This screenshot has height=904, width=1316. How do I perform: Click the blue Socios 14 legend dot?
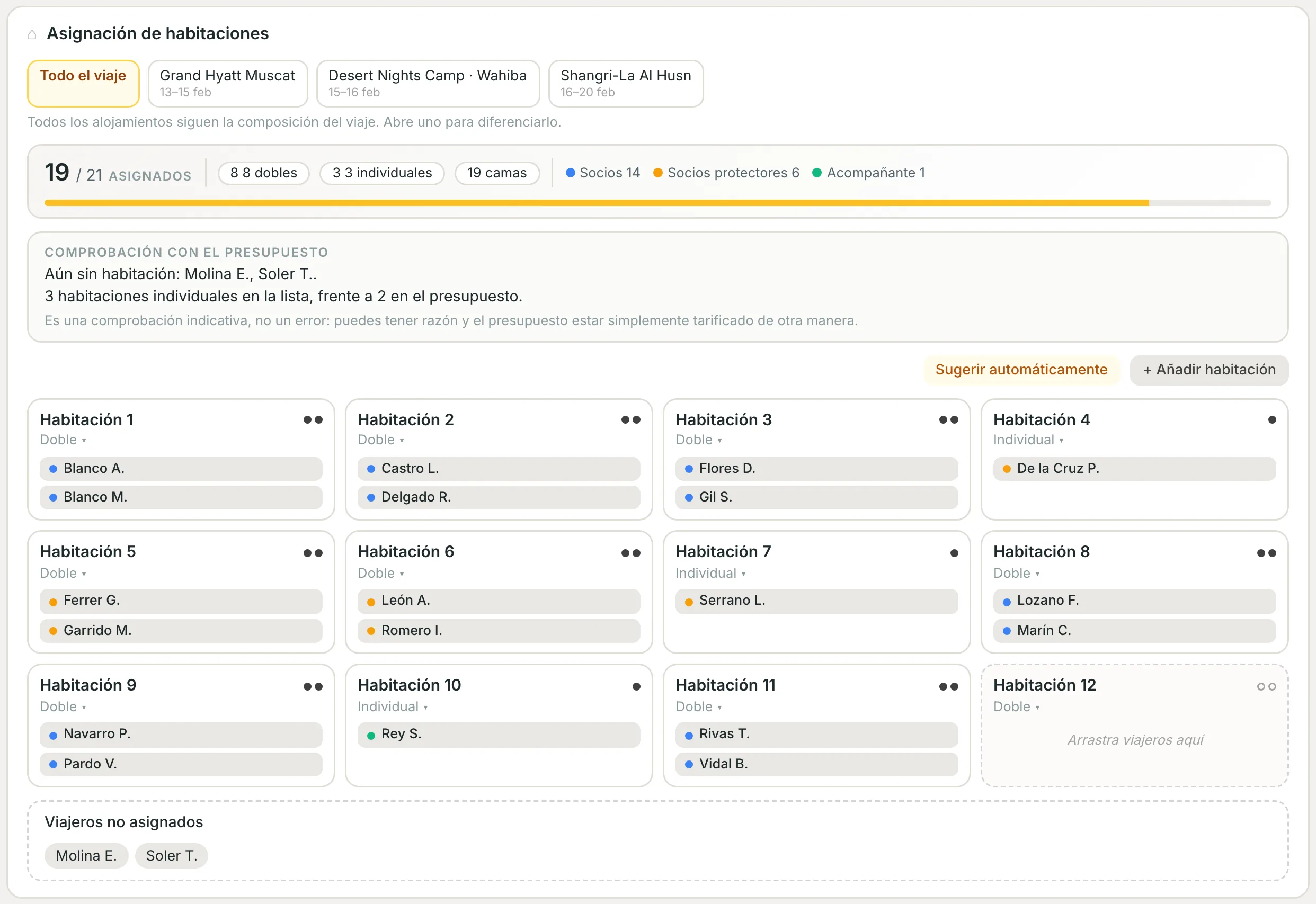[x=571, y=173]
